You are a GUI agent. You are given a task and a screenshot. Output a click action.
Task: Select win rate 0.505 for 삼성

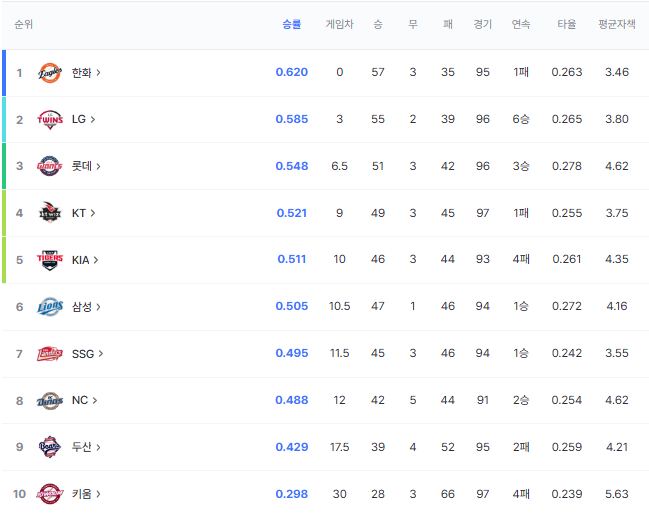(x=292, y=306)
